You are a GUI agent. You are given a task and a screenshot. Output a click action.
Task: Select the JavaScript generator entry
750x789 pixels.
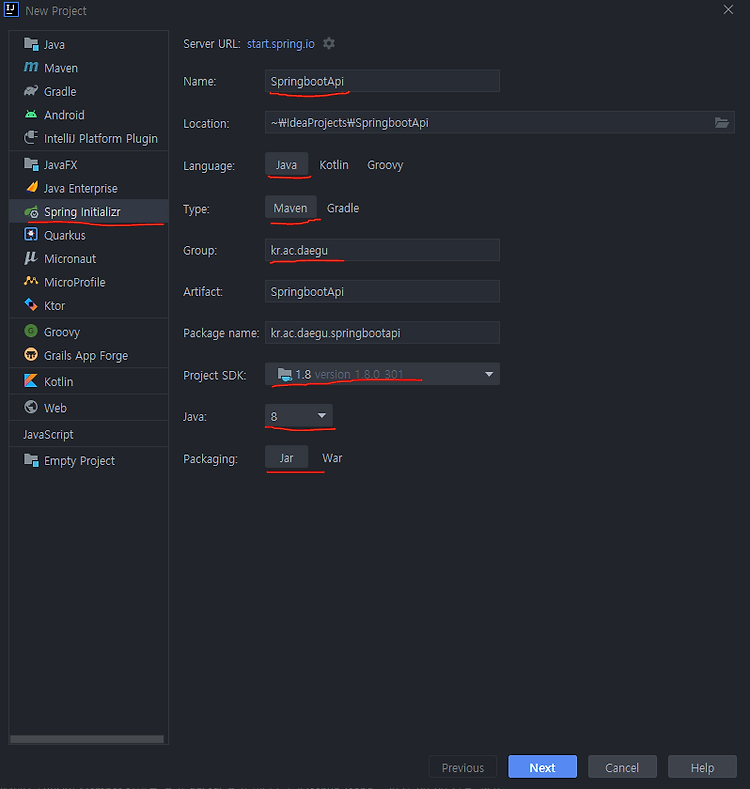(89, 434)
